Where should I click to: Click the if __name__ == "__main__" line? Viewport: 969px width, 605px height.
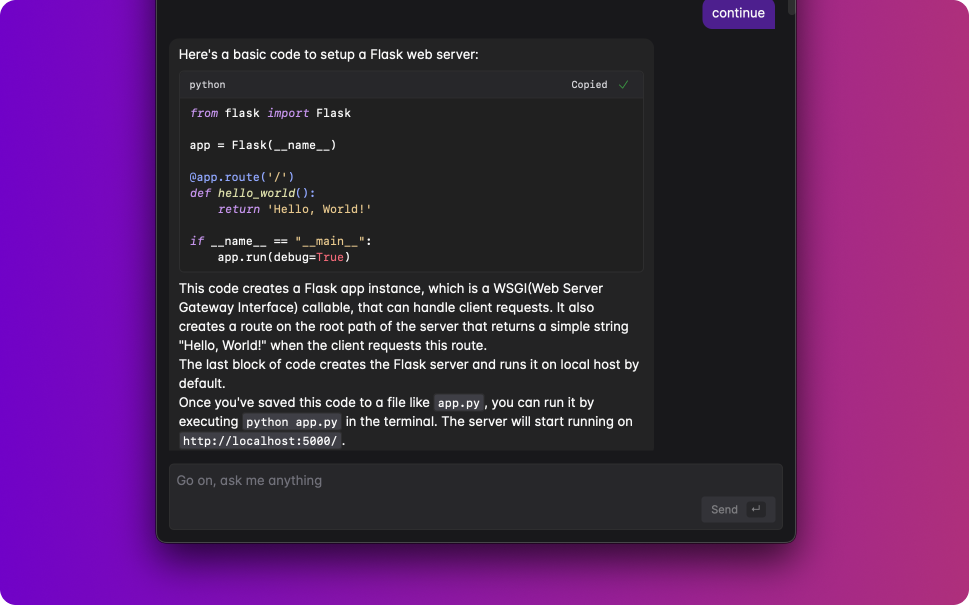281,242
